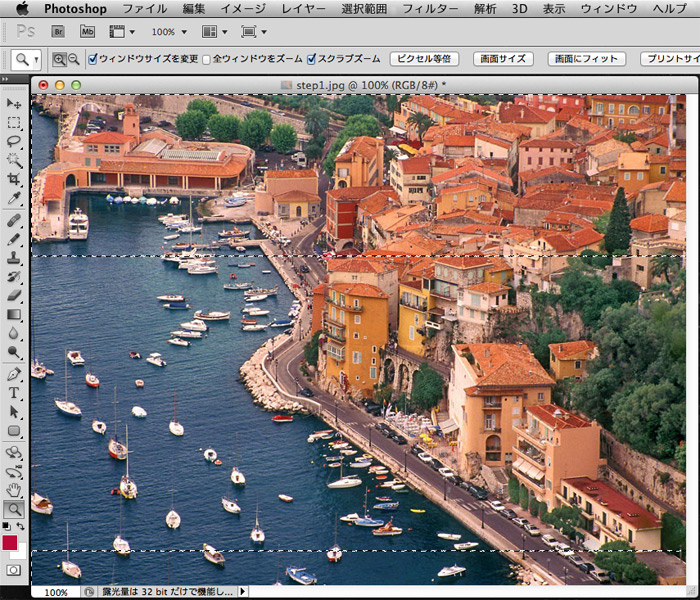The height and width of the screenshot is (600, 700).
Task: Enable the 全ウィンドウをズーム checkbox
Action: click(207, 59)
